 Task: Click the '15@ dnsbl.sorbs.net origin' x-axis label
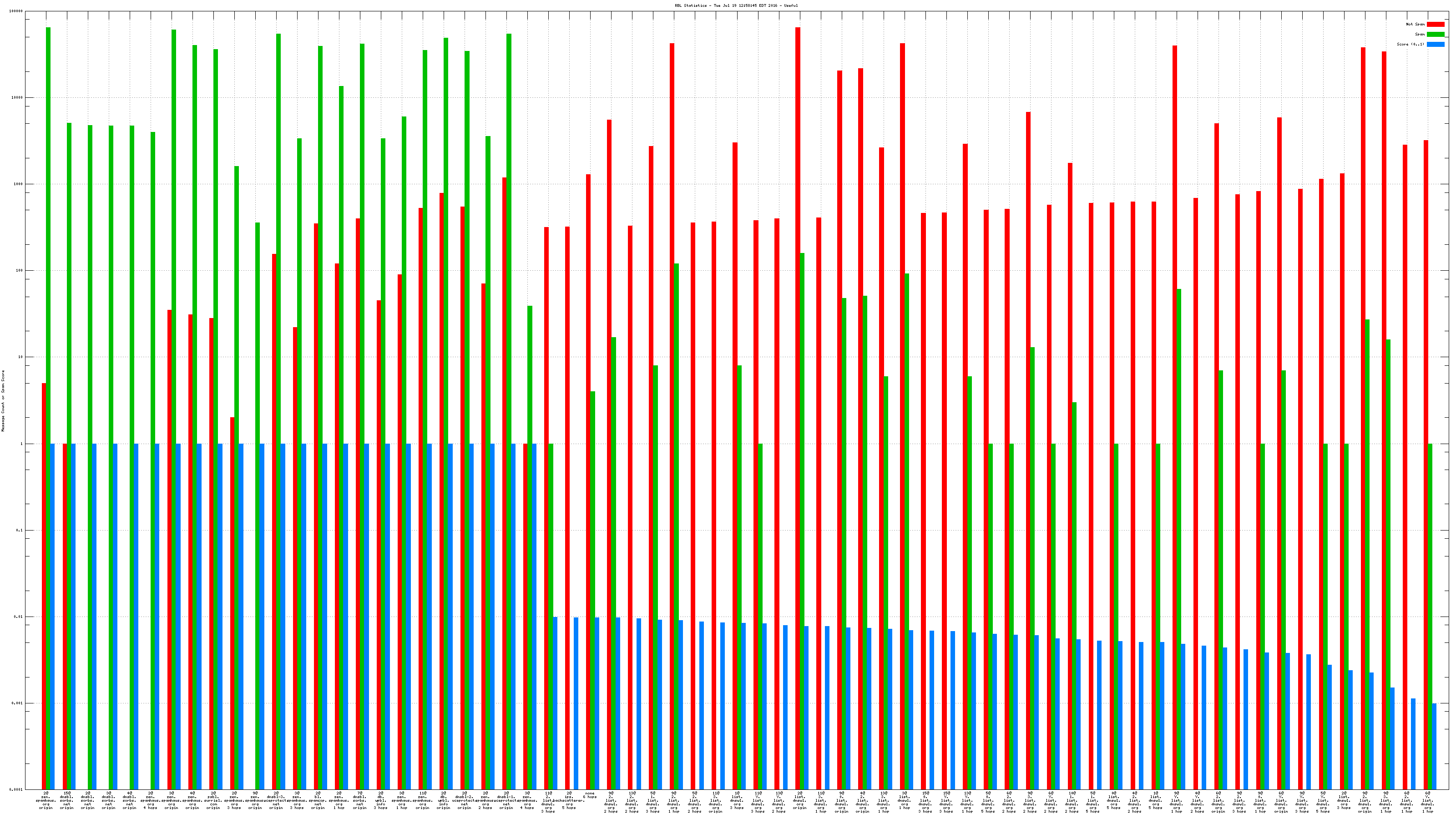click(67, 800)
